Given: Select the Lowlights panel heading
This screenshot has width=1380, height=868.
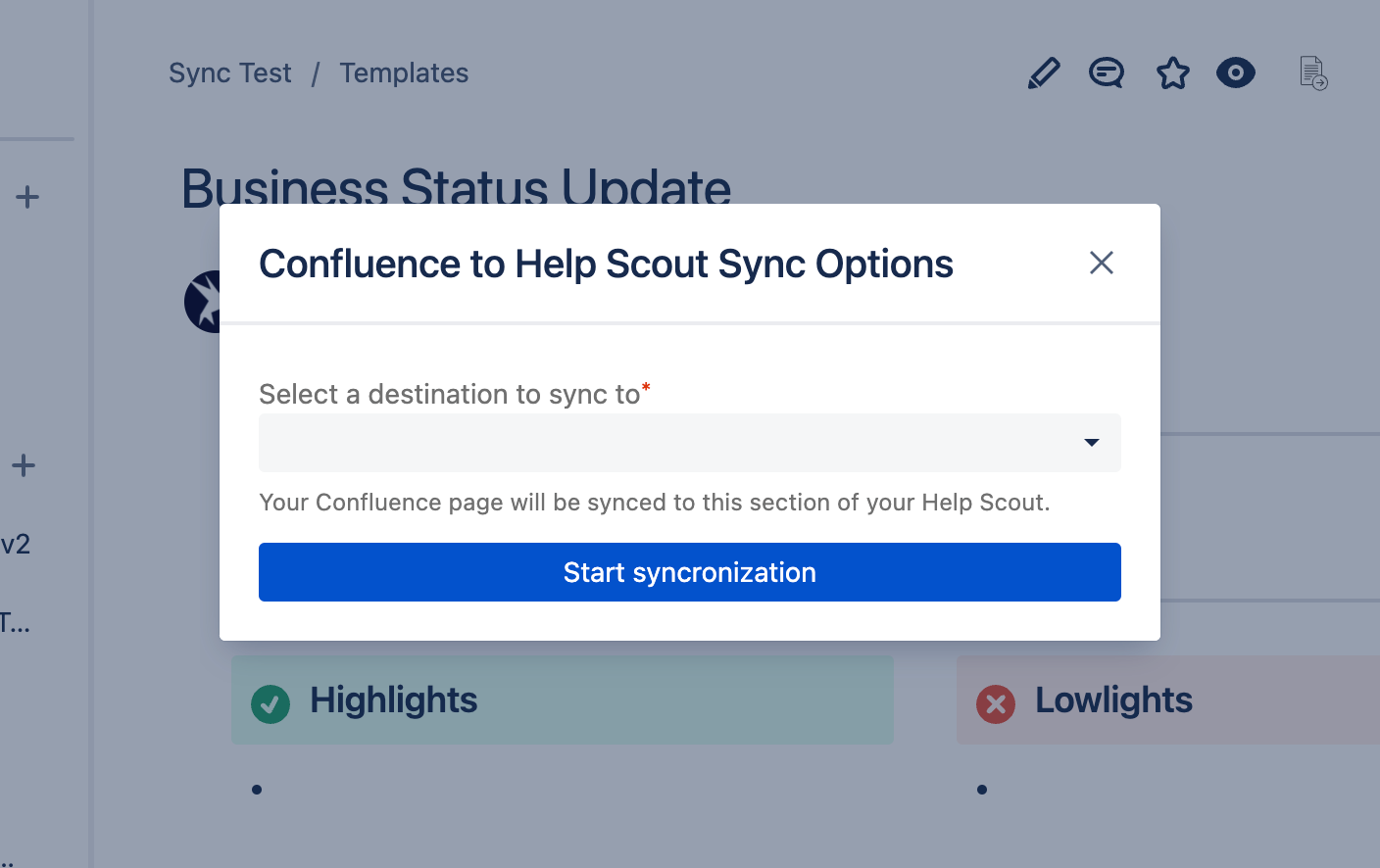Looking at the screenshot, I should pyautogui.click(x=1113, y=700).
